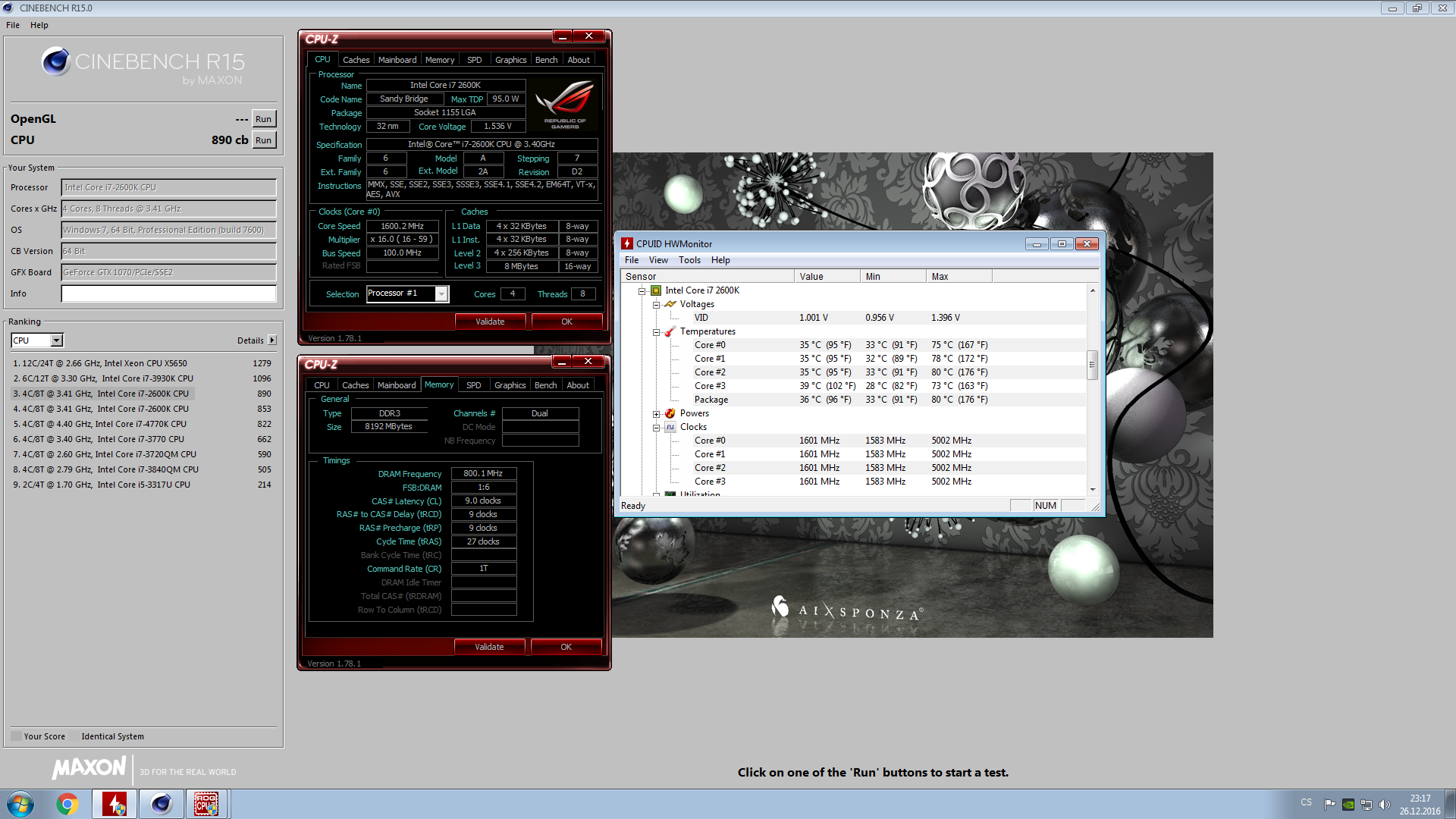Open About tab in upper CPU-Z window
Screen dimensions: 1456x819
pyautogui.click(x=579, y=60)
